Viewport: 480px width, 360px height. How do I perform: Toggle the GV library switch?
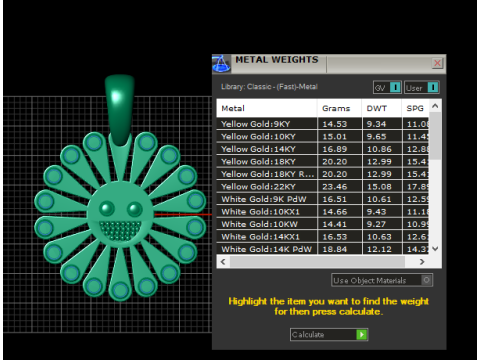387,88
